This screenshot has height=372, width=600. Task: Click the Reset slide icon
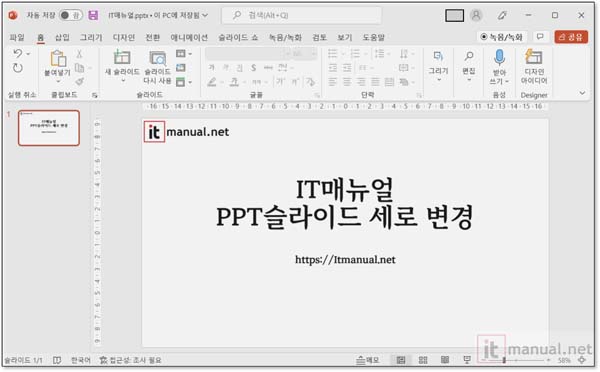[x=181, y=68]
